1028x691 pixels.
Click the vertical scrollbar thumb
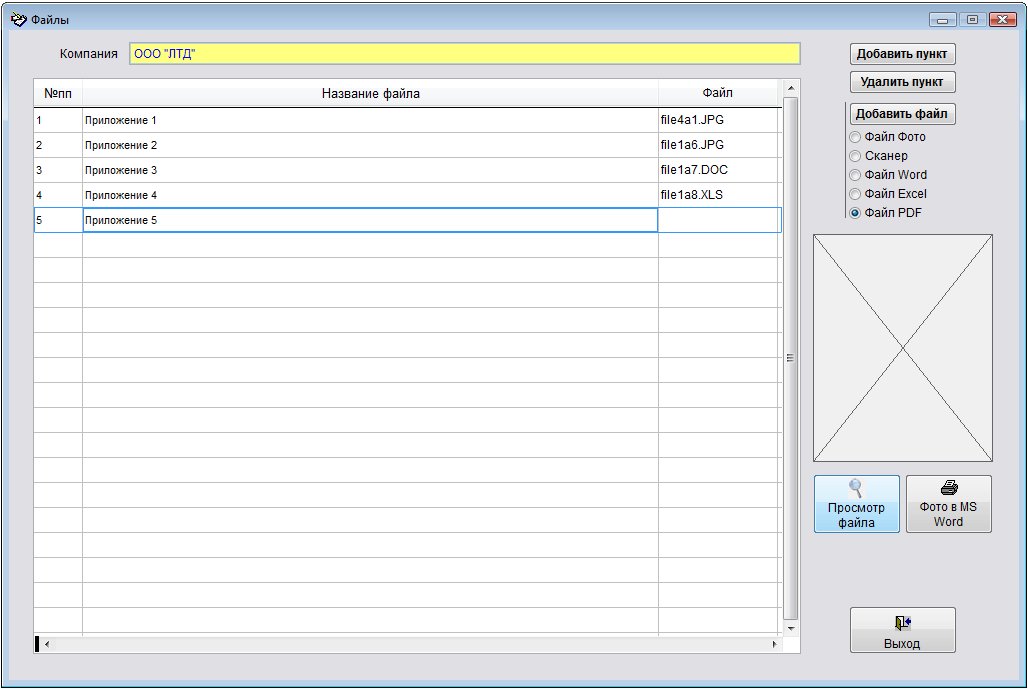[x=791, y=358]
